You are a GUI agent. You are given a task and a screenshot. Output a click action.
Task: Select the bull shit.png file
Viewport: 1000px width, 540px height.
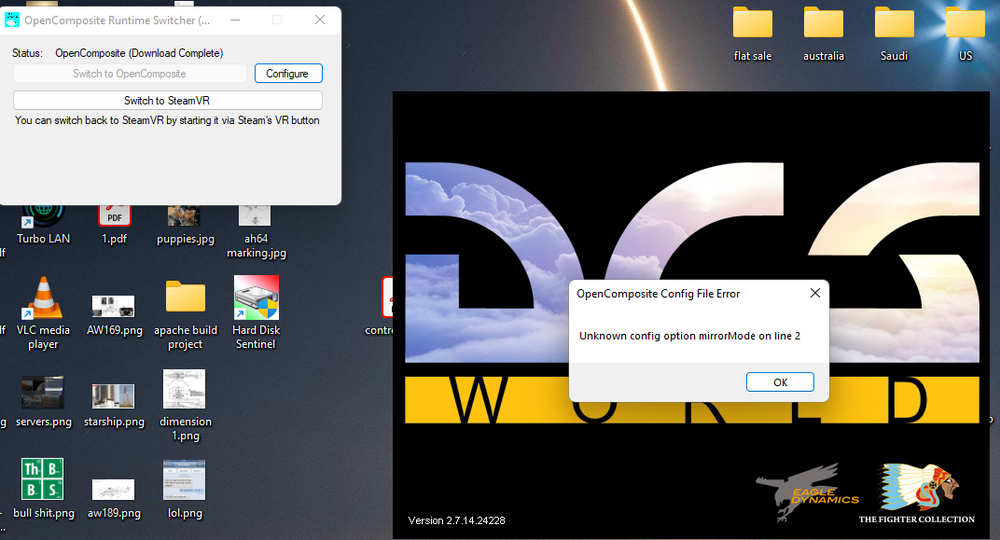point(43,488)
